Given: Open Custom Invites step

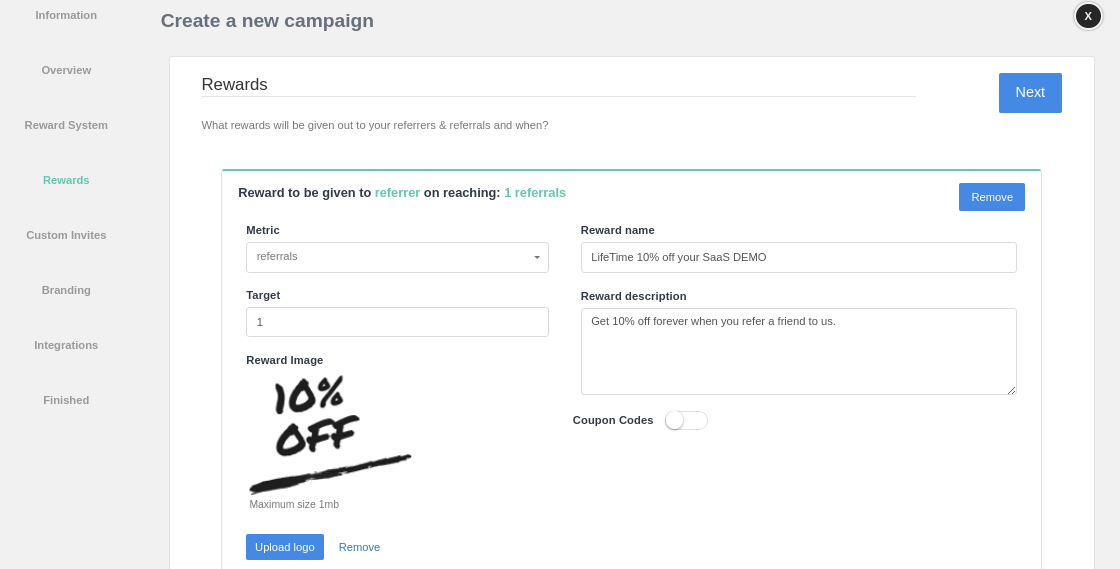Looking at the screenshot, I should click(66, 235).
